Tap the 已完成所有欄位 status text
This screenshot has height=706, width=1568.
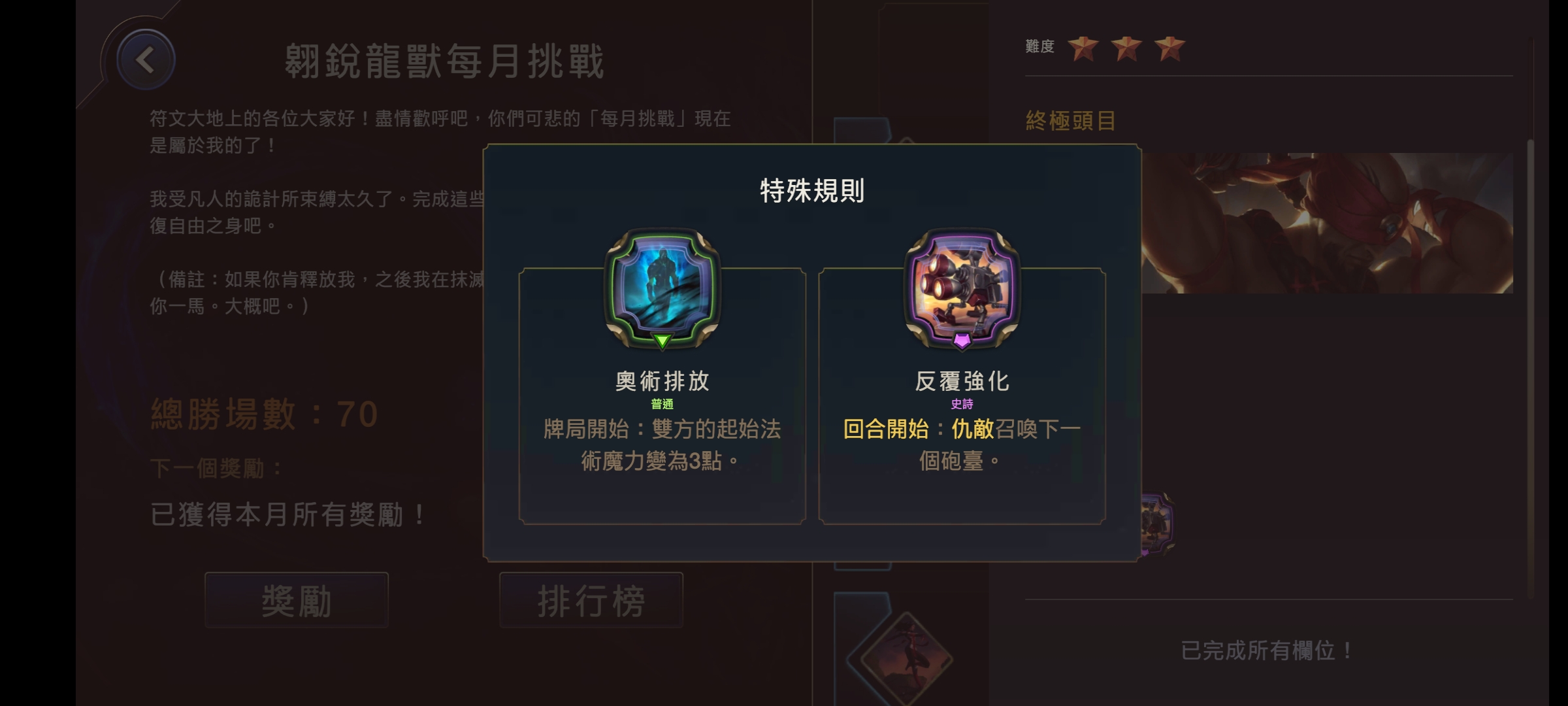1267,650
